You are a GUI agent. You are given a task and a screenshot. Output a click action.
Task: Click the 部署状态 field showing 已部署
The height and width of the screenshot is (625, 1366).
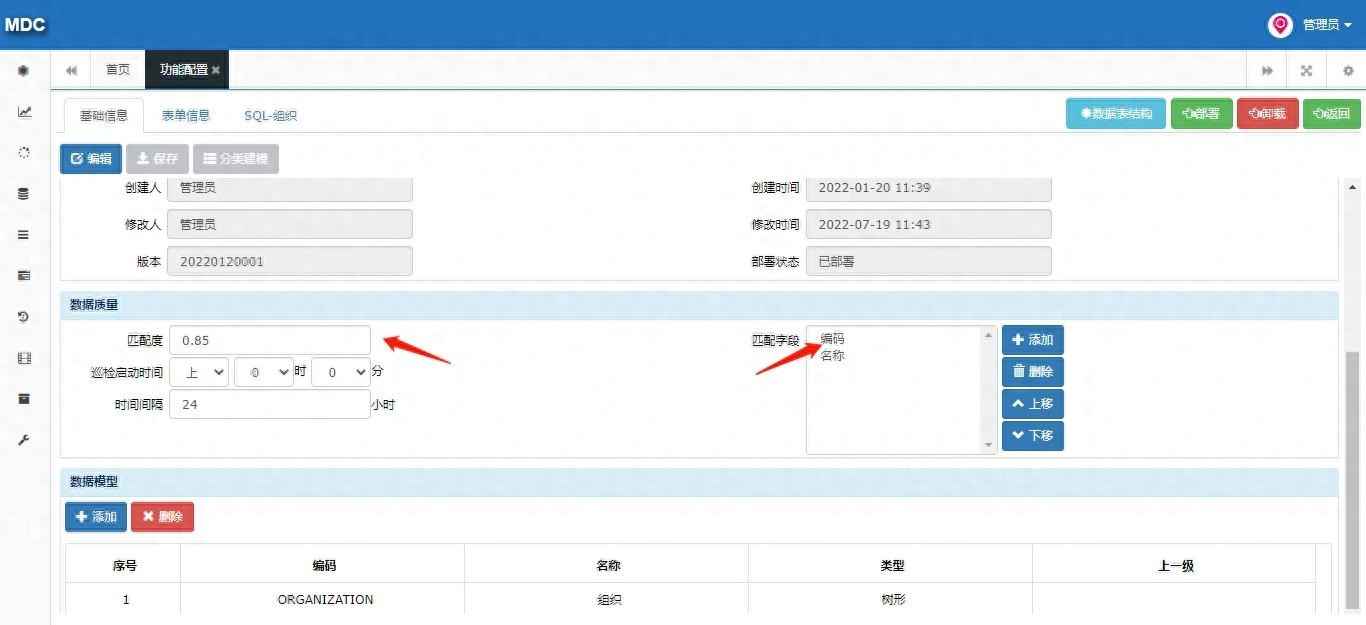[x=929, y=261]
